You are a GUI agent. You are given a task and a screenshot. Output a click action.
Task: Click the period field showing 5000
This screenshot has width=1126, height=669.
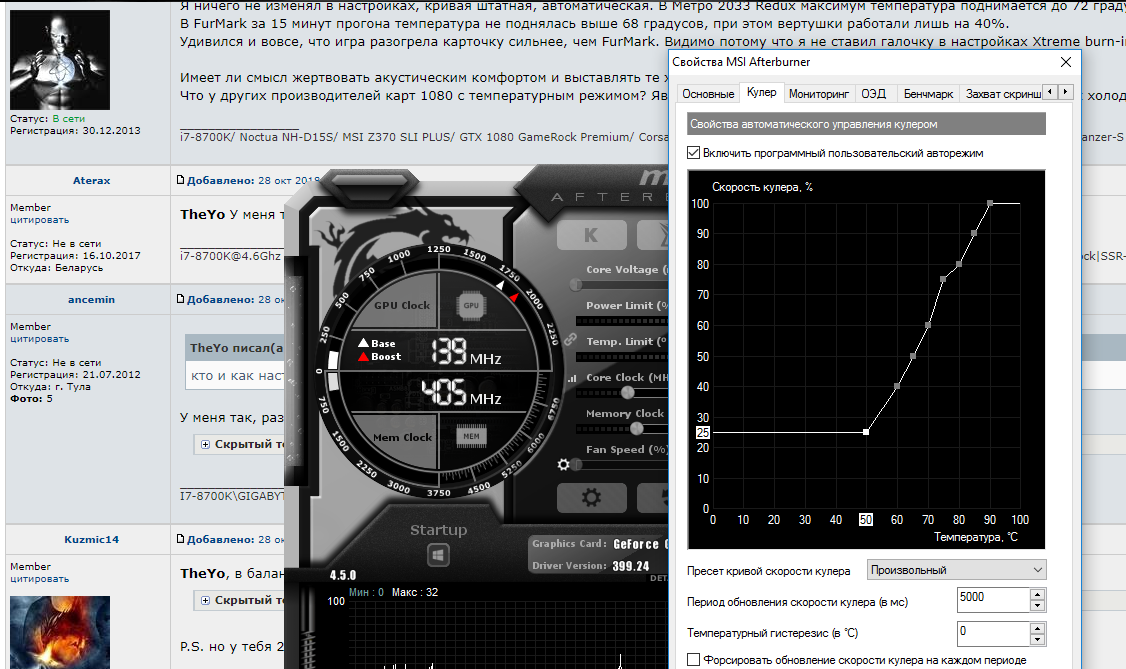pyautogui.click(x=992, y=599)
